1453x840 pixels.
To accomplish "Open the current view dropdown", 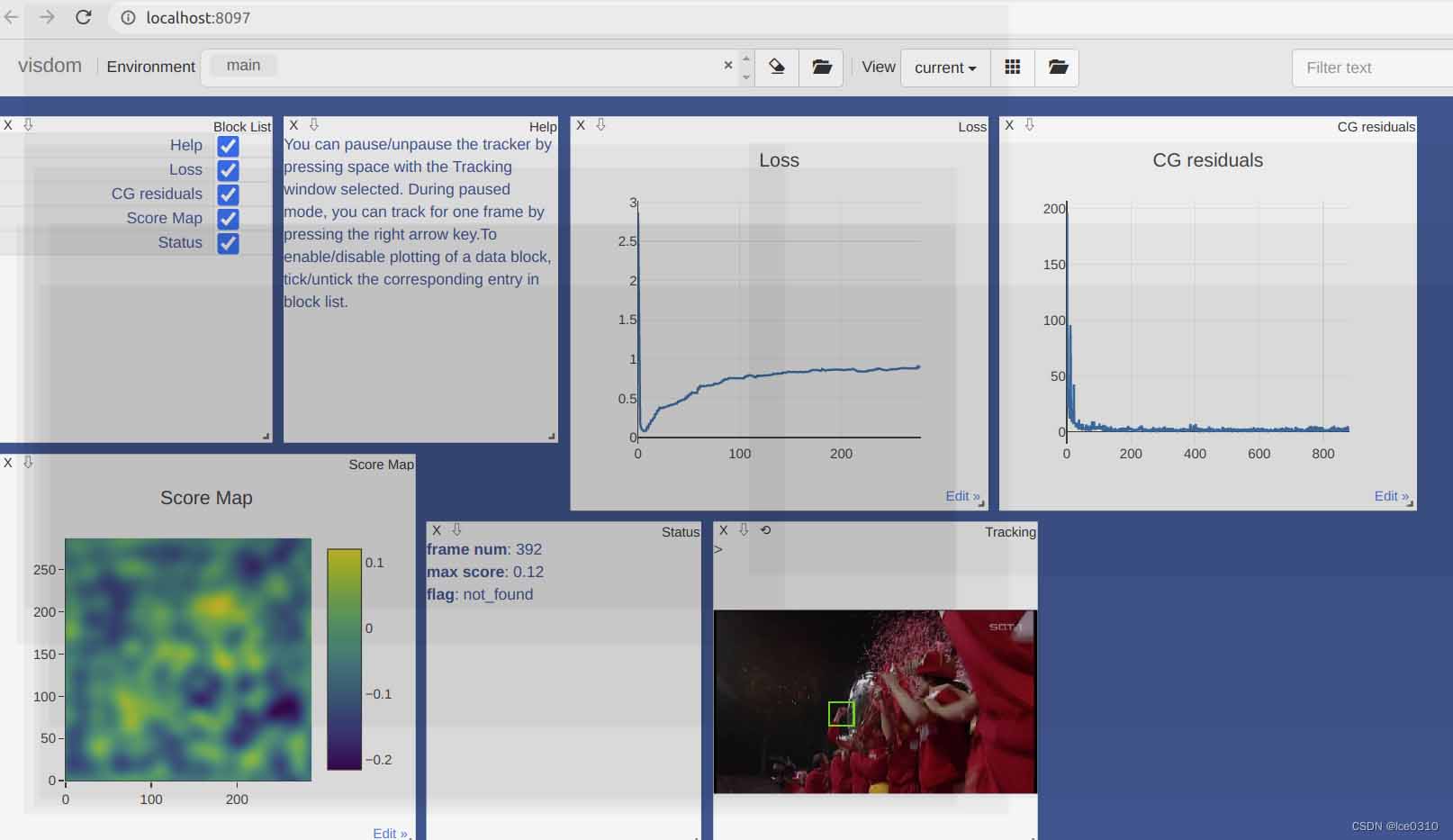I will pyautogui.click(x=944, y=68).
